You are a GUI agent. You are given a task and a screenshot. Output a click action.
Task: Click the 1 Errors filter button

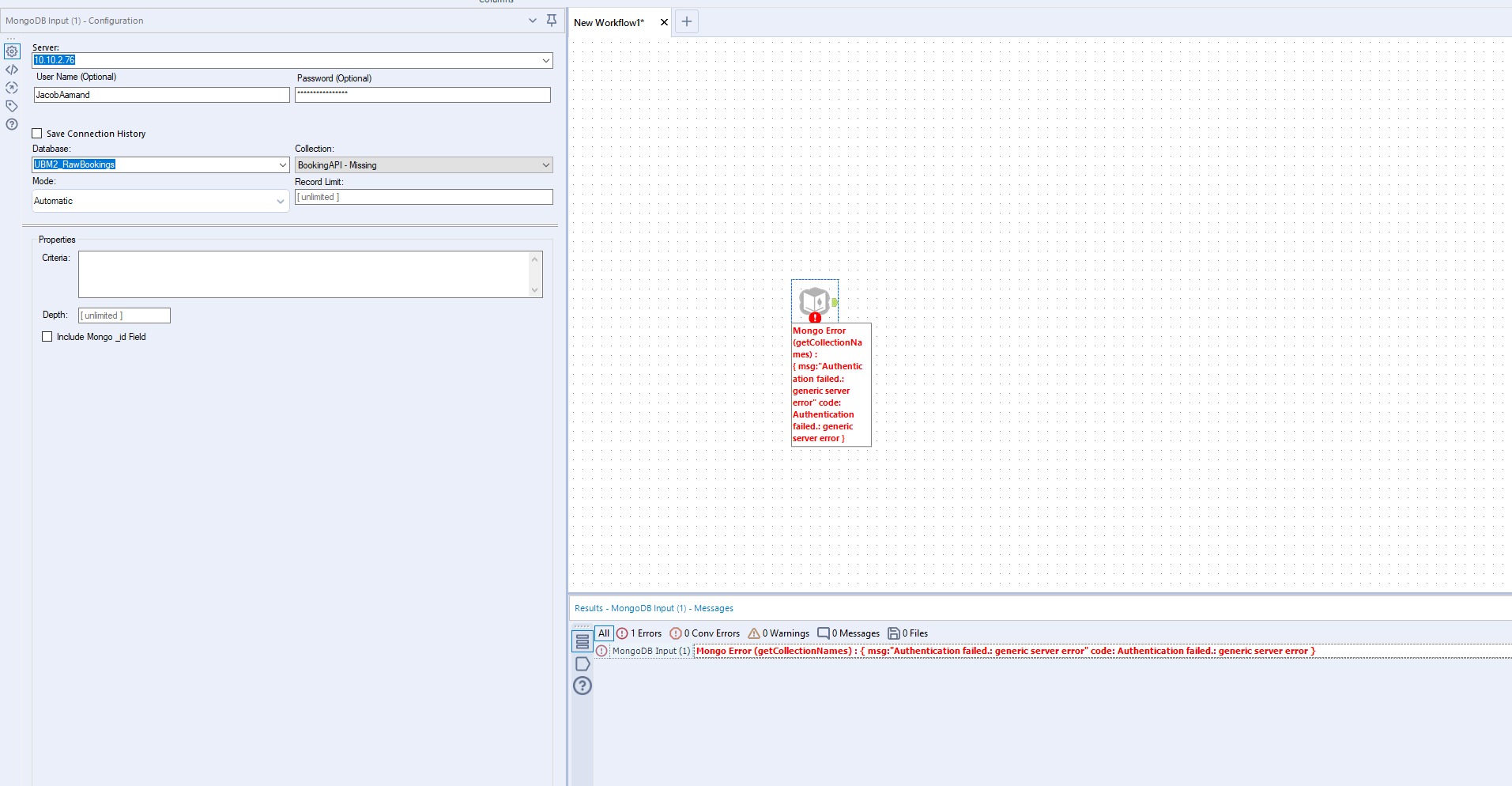coord(639,633)
